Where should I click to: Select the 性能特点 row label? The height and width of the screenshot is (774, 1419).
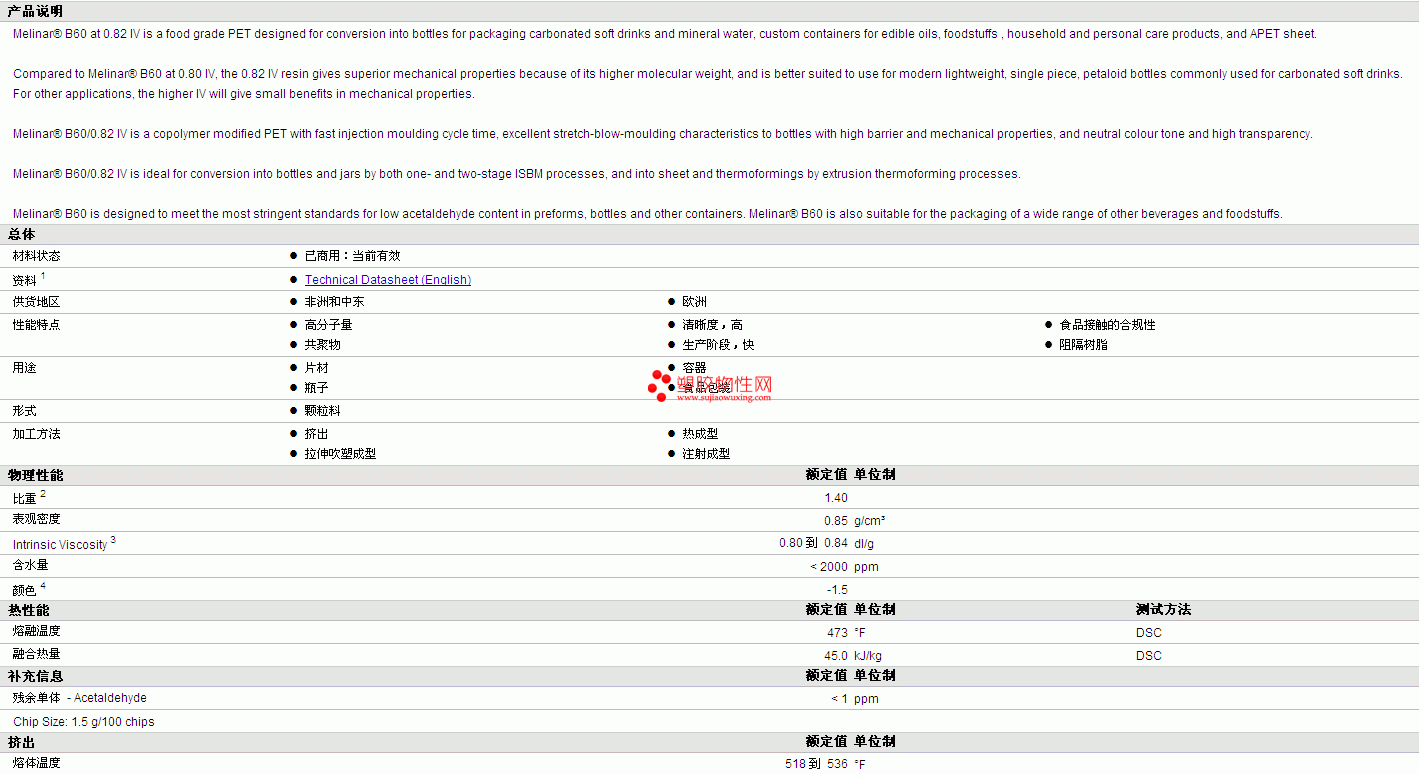[x=36, y=325]
